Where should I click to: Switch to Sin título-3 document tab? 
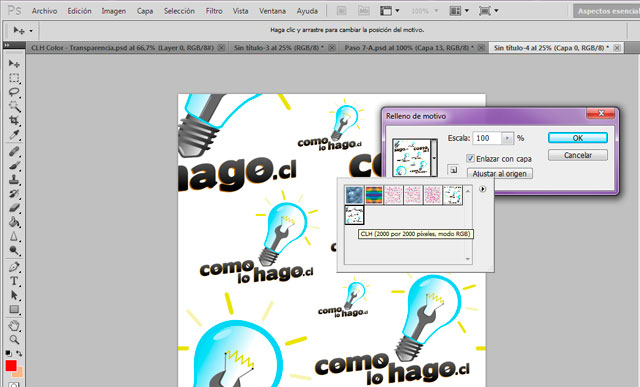tap(279, 48)
